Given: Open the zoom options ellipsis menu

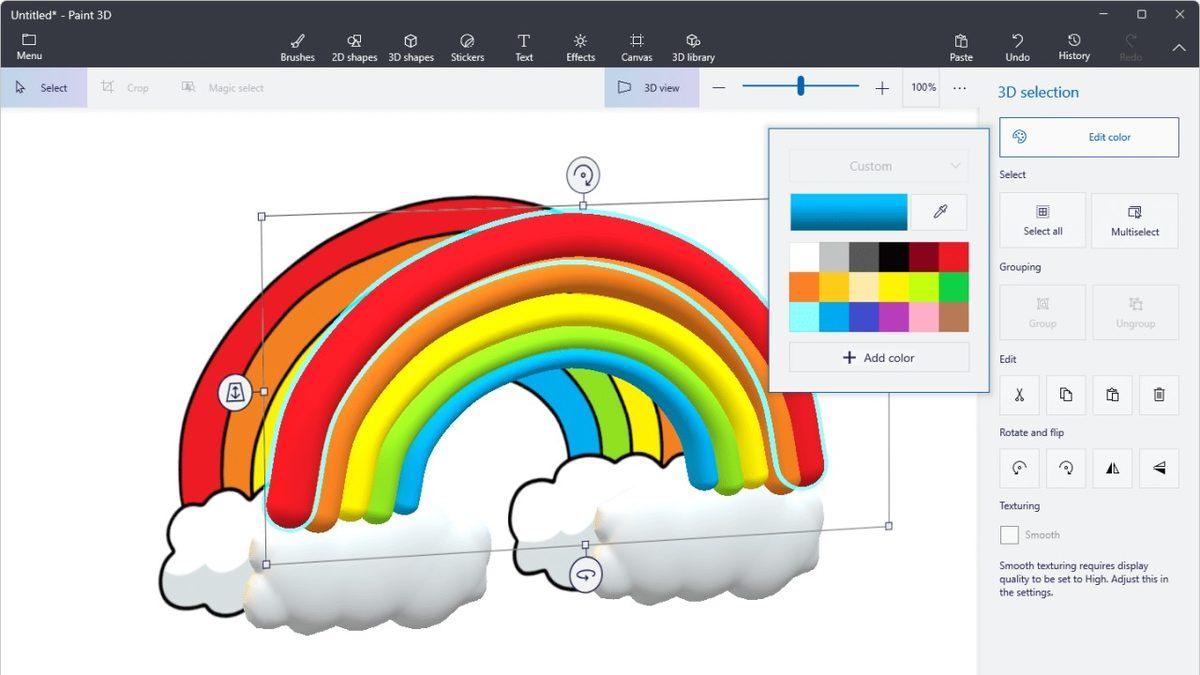Looking at the screenshot, I should (x=959, y=88).
